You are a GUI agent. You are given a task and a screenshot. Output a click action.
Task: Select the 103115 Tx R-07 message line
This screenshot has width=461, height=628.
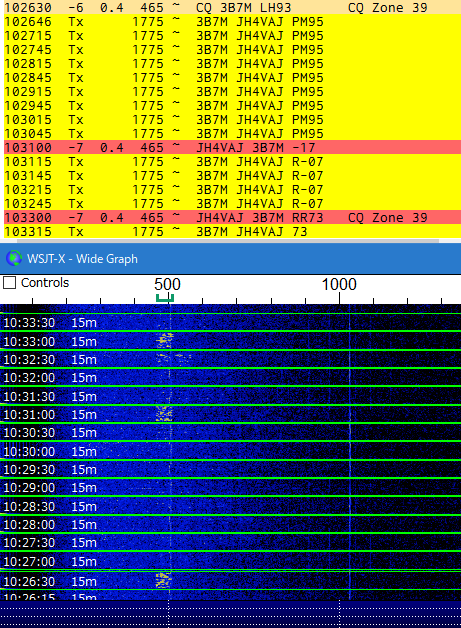(x=232, y=161)
